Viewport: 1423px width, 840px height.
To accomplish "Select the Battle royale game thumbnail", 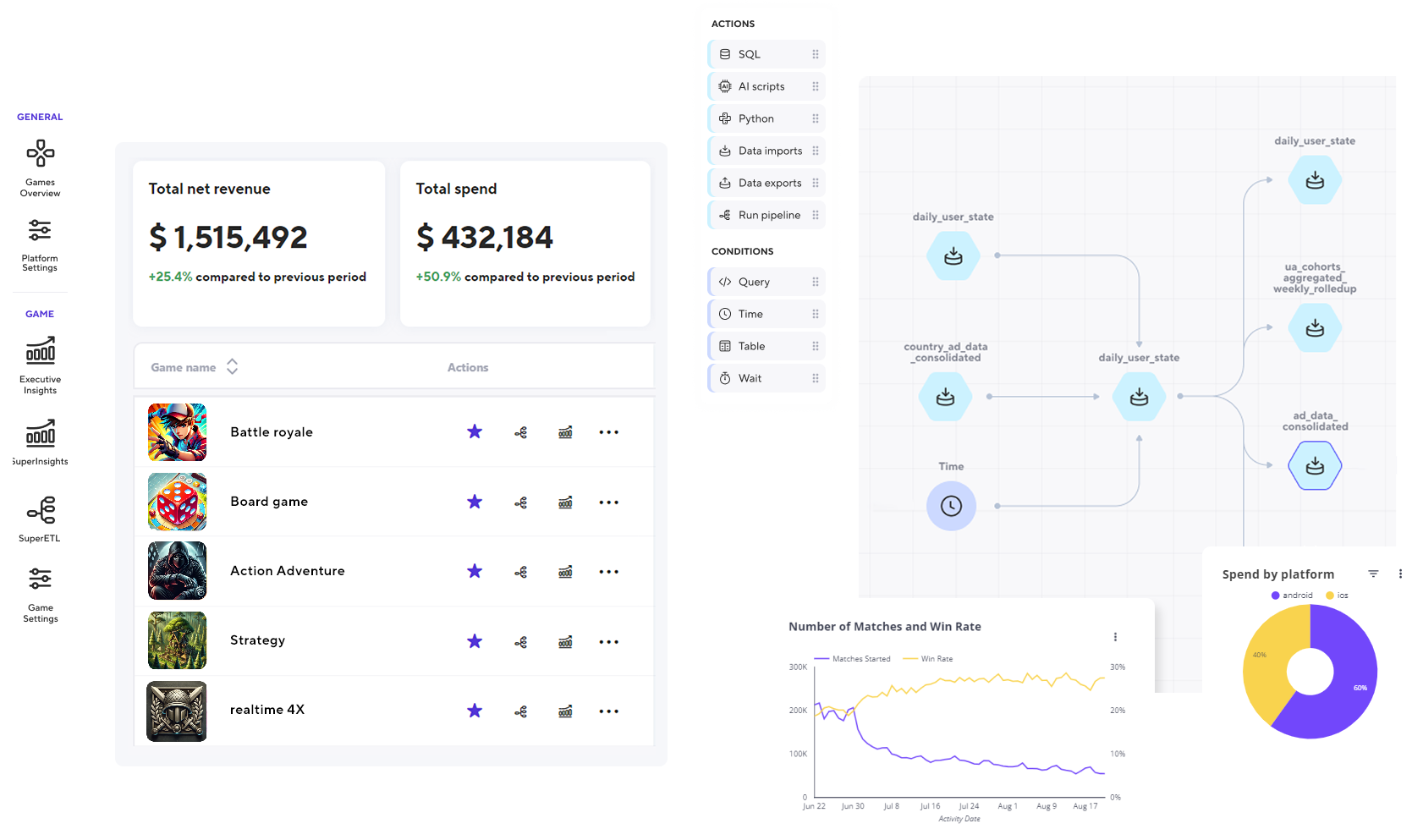I will pos(177,432).
